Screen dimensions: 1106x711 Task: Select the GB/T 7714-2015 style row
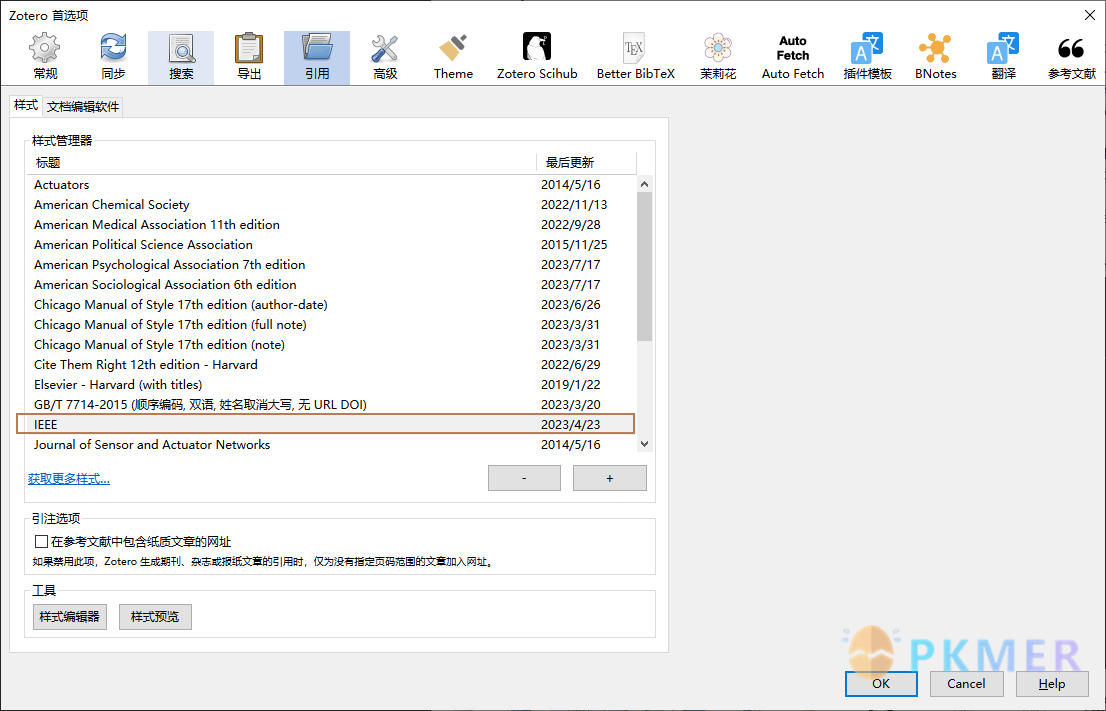pyautogui.click(x=332, y=404)
